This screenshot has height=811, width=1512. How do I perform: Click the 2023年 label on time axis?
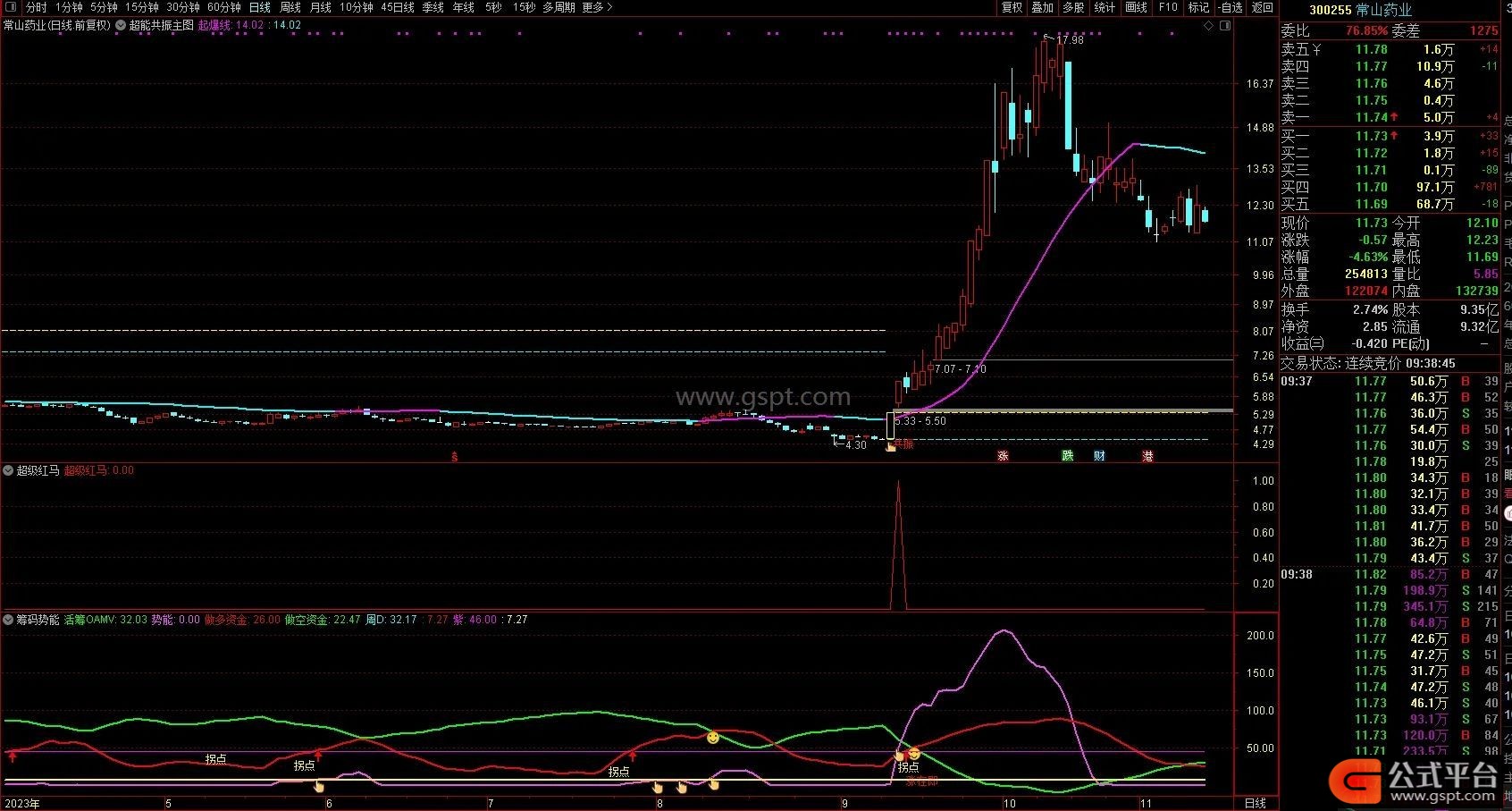pos(22,804)
